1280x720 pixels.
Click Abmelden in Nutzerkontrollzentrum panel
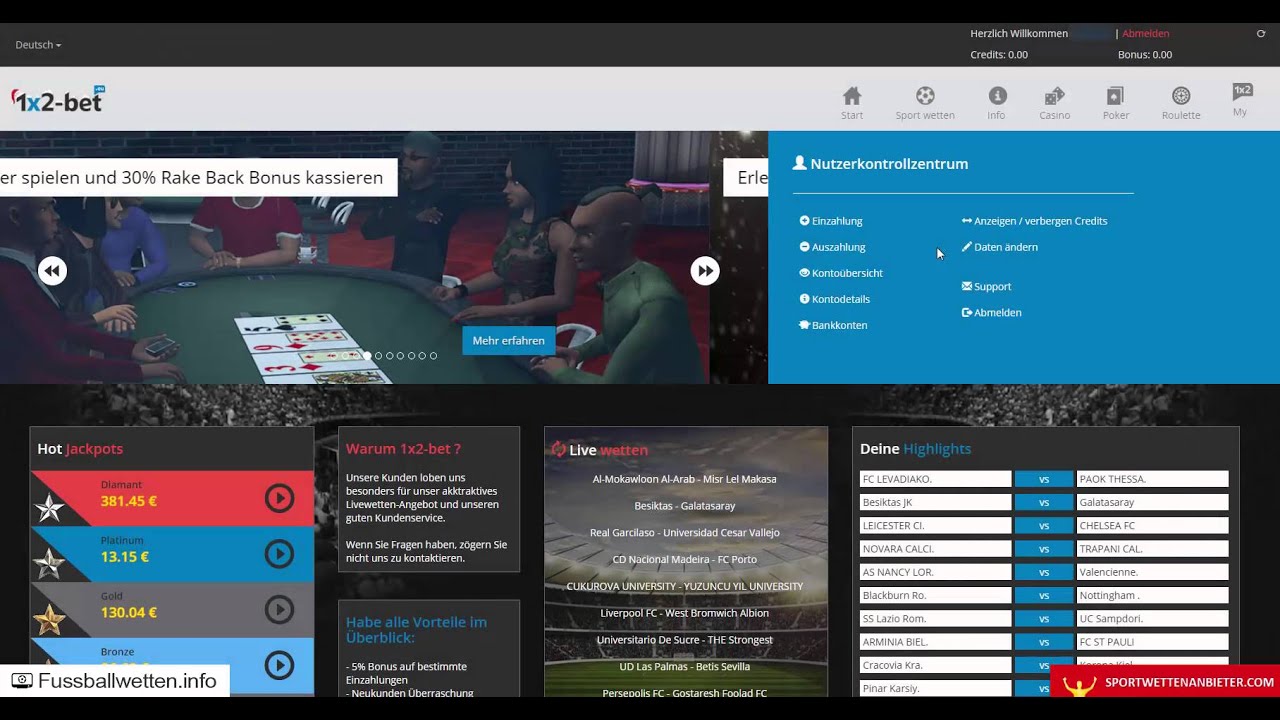click(992, 312)
